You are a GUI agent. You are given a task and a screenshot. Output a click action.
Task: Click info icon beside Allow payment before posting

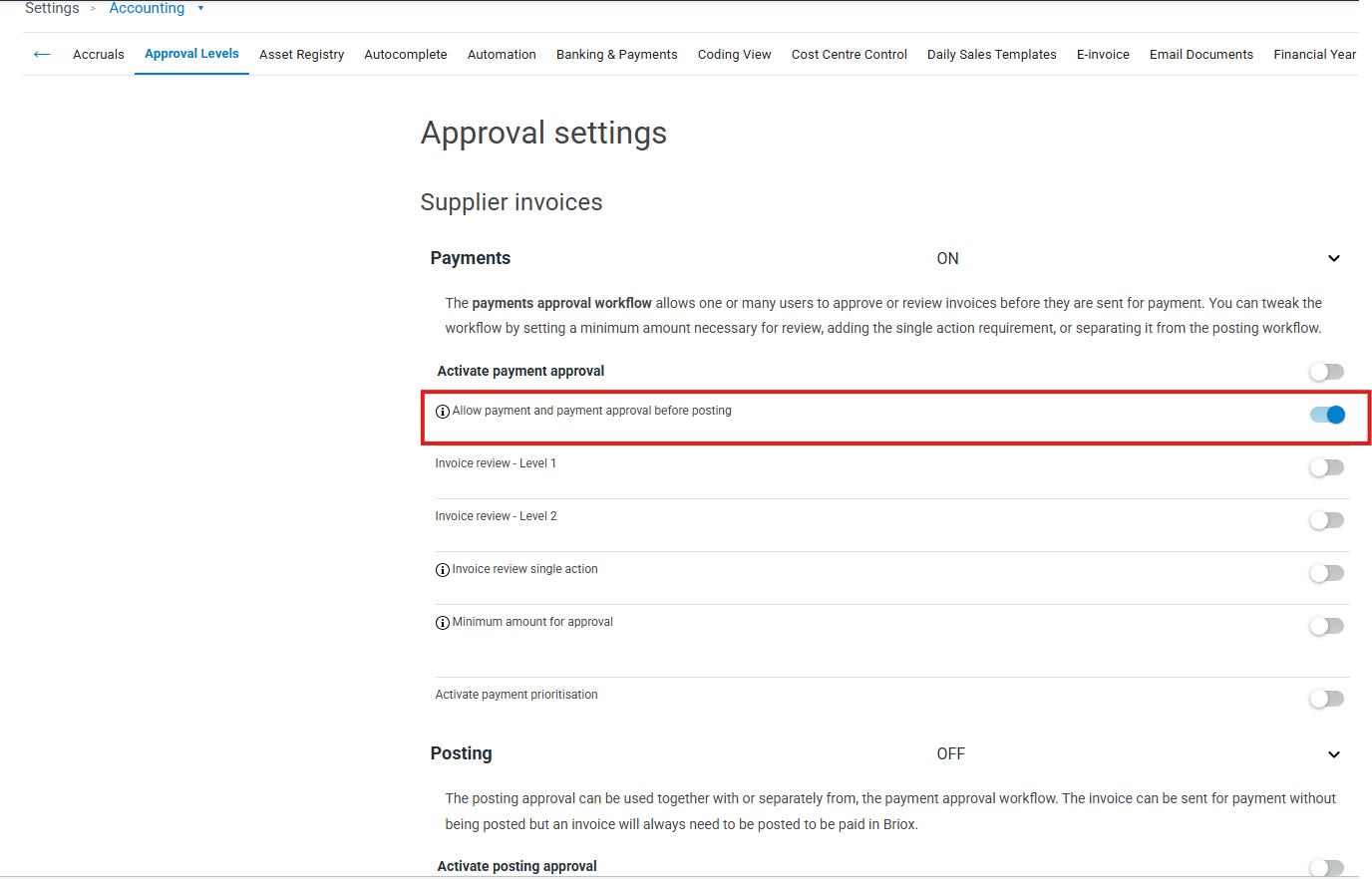443,412
